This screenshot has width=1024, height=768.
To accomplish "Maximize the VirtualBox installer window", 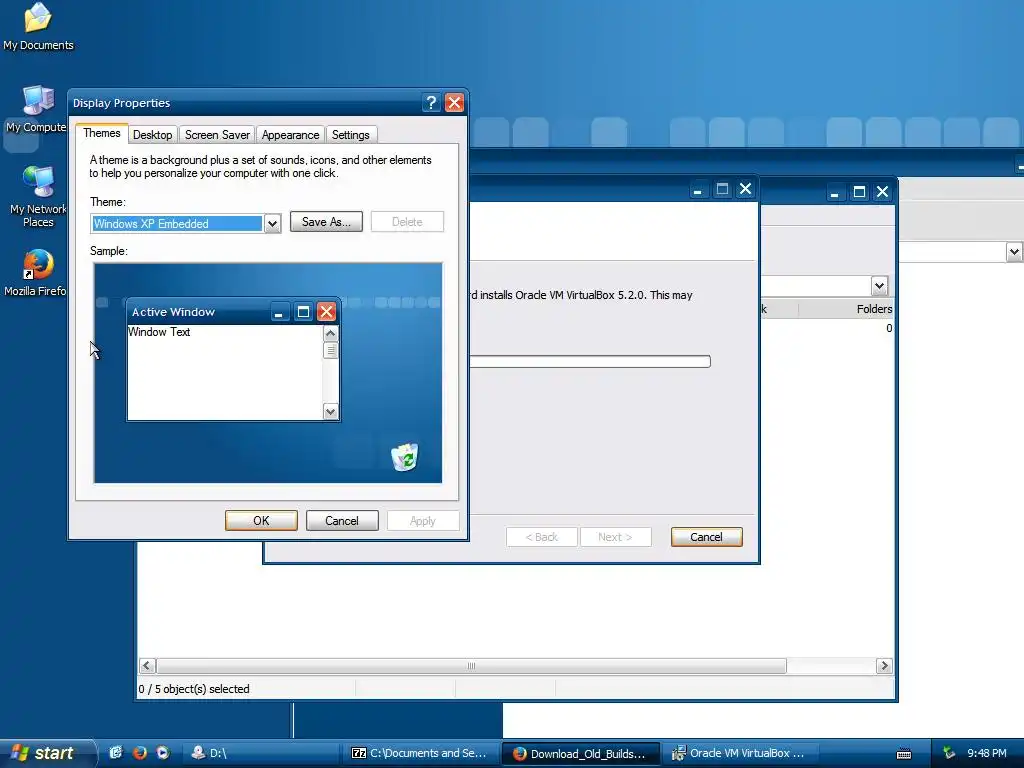I will [722, 189].
